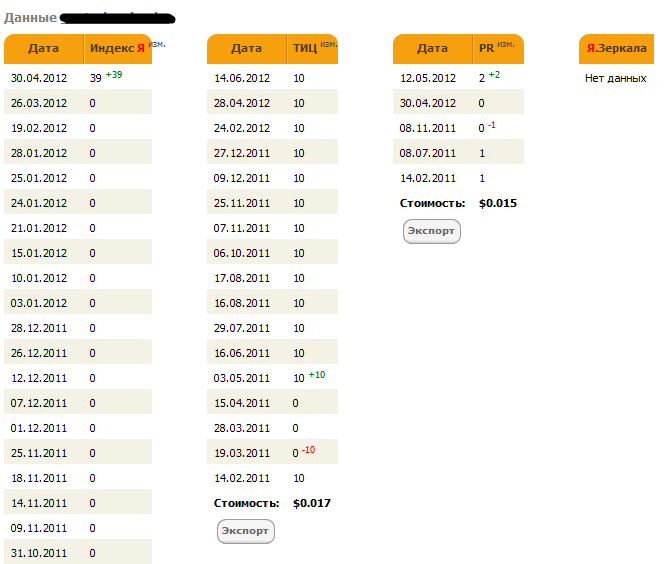
Task: Click date 14.02.2011 in PR table
Action: coord(428,179)
